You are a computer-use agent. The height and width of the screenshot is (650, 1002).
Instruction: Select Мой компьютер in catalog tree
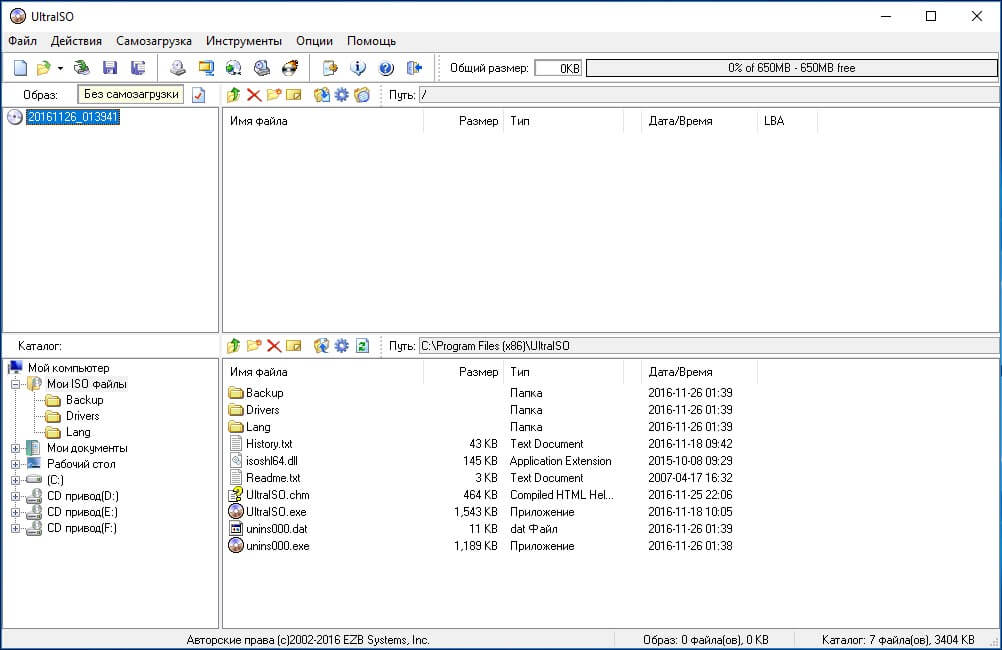click(x=68, y=368)
